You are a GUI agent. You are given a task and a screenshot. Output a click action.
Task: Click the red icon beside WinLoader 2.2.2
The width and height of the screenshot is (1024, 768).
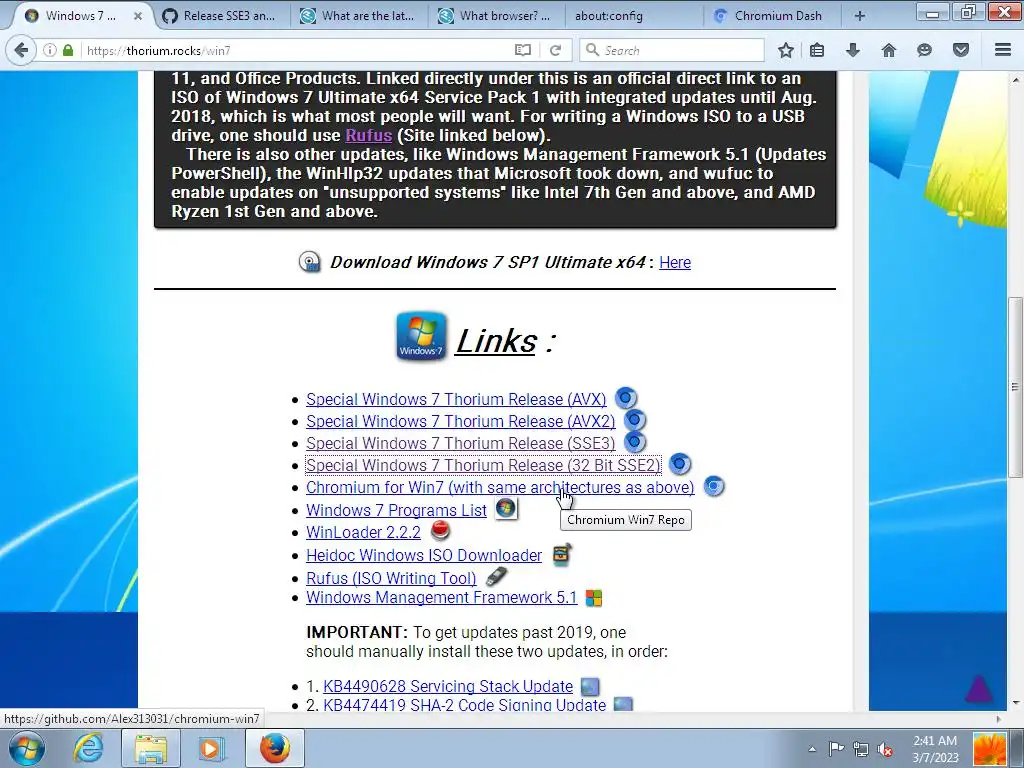click(x=441, y=530)
